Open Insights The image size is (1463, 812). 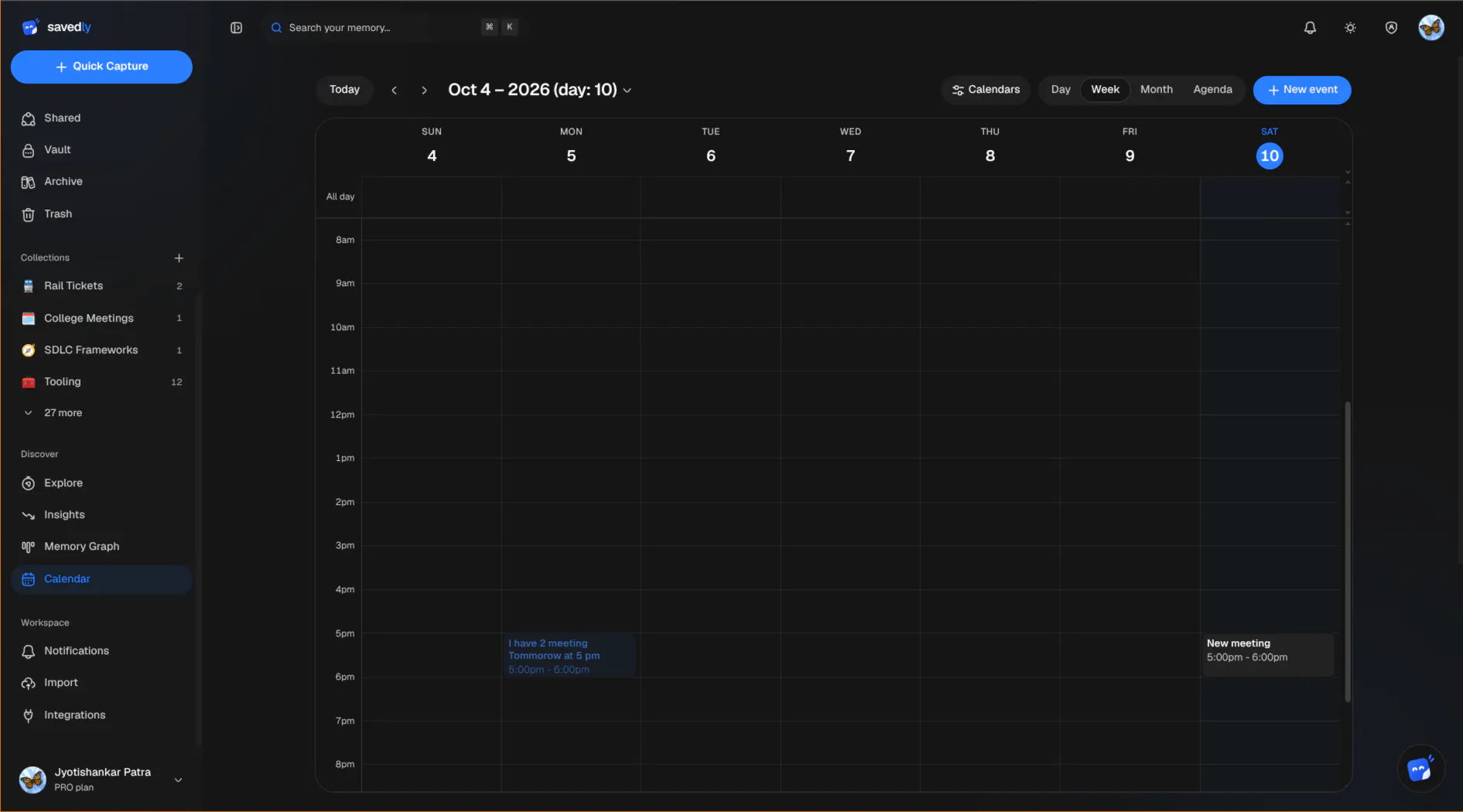101,515
